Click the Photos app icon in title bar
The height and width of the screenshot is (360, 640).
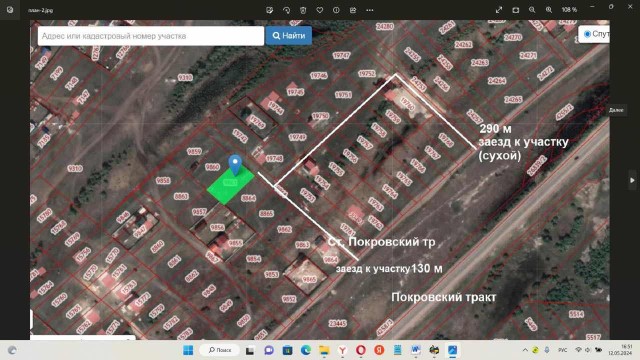(10, 10)
